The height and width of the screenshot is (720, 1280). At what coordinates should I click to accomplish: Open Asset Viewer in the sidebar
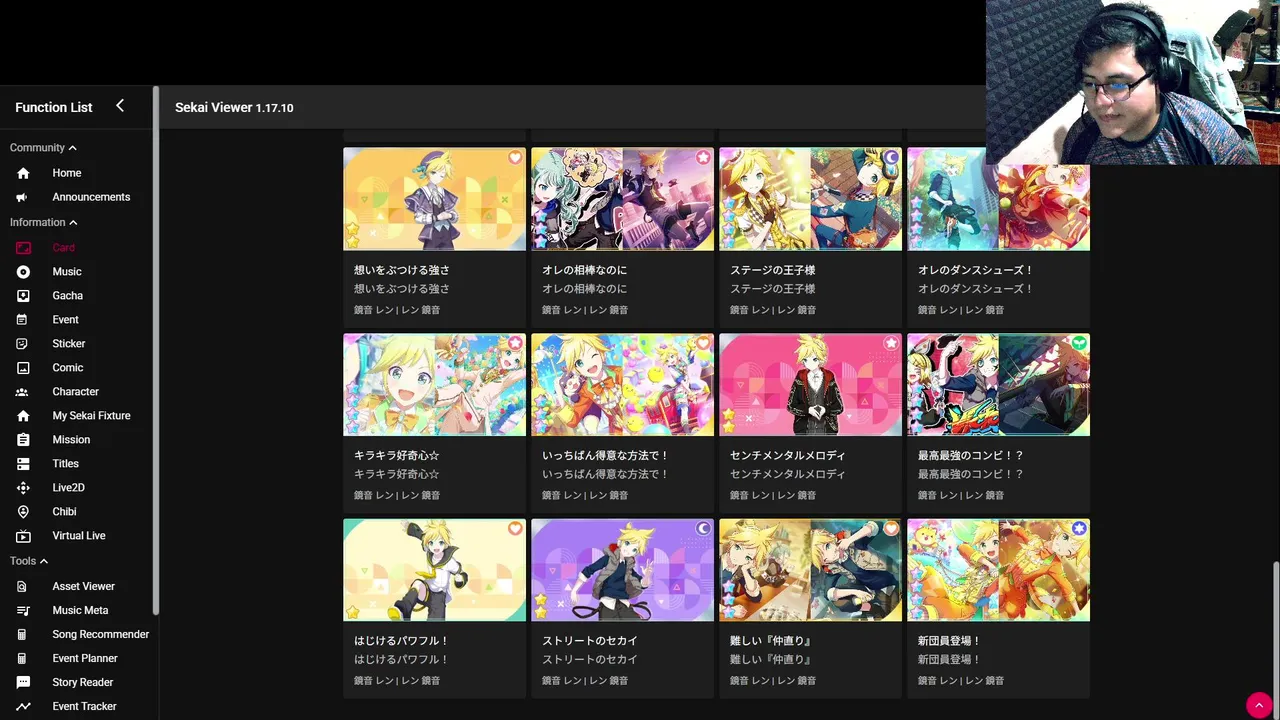83,586
